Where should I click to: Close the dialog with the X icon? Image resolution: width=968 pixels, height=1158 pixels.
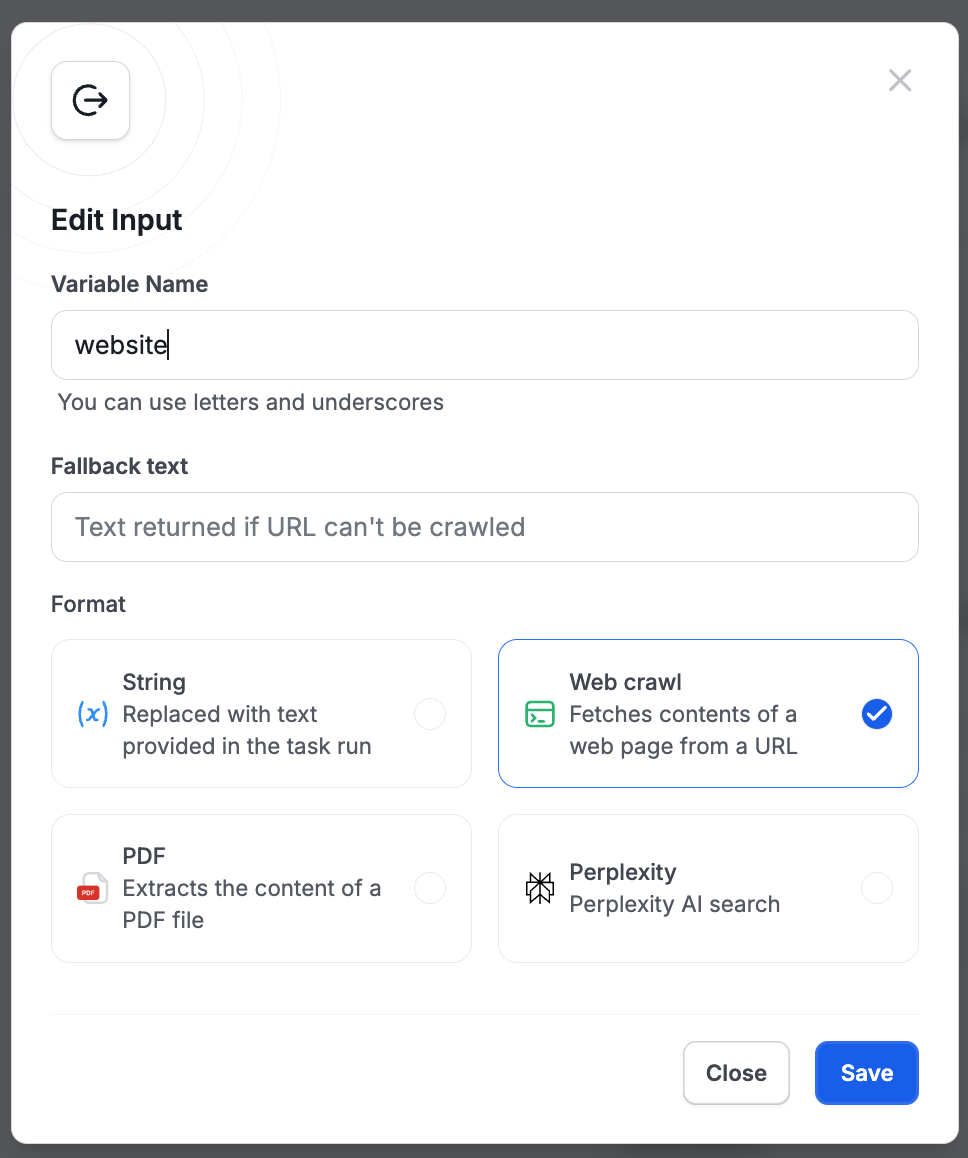pos(900,81)
